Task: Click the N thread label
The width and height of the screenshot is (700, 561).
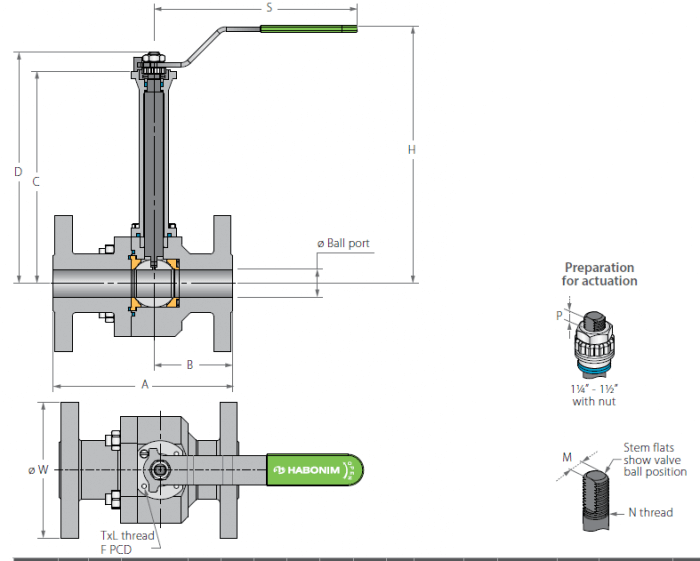Action: click(650, 512)
